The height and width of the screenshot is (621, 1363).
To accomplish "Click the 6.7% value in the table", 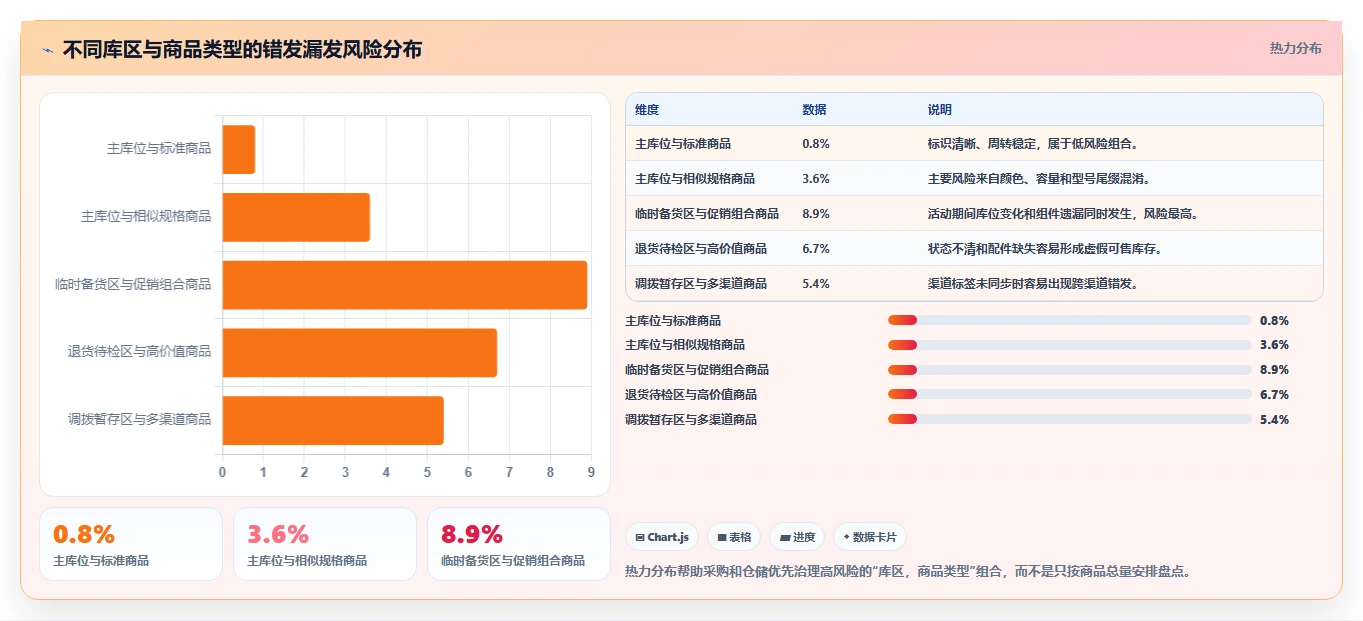I will pos(816,249).
